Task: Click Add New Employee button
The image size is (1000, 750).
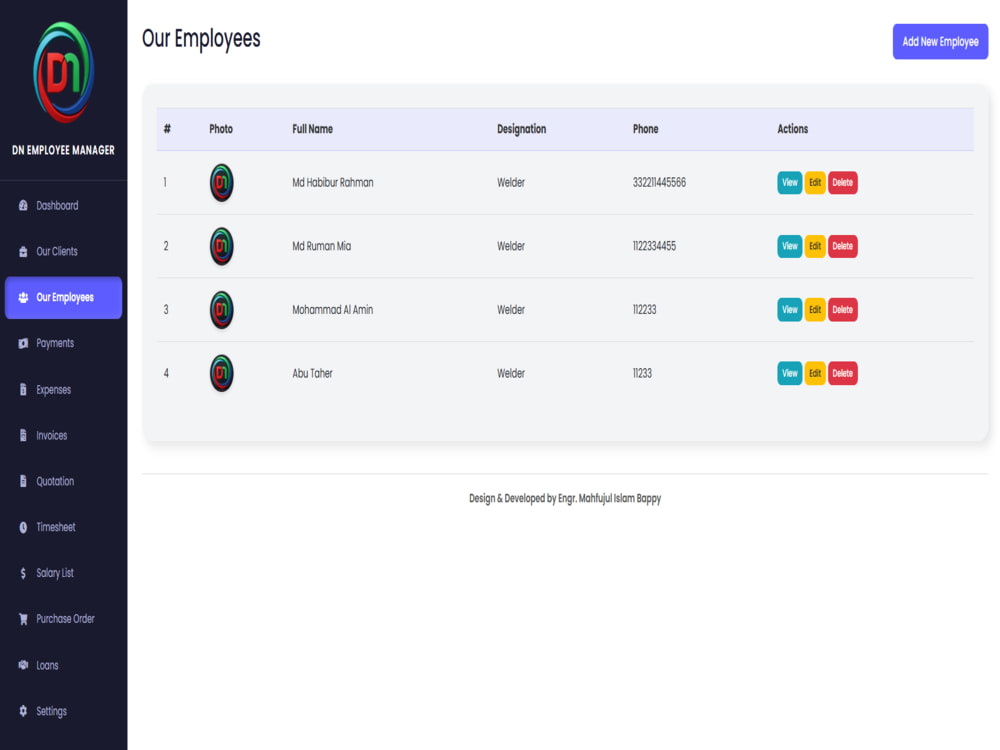Action: click(940, 41)
